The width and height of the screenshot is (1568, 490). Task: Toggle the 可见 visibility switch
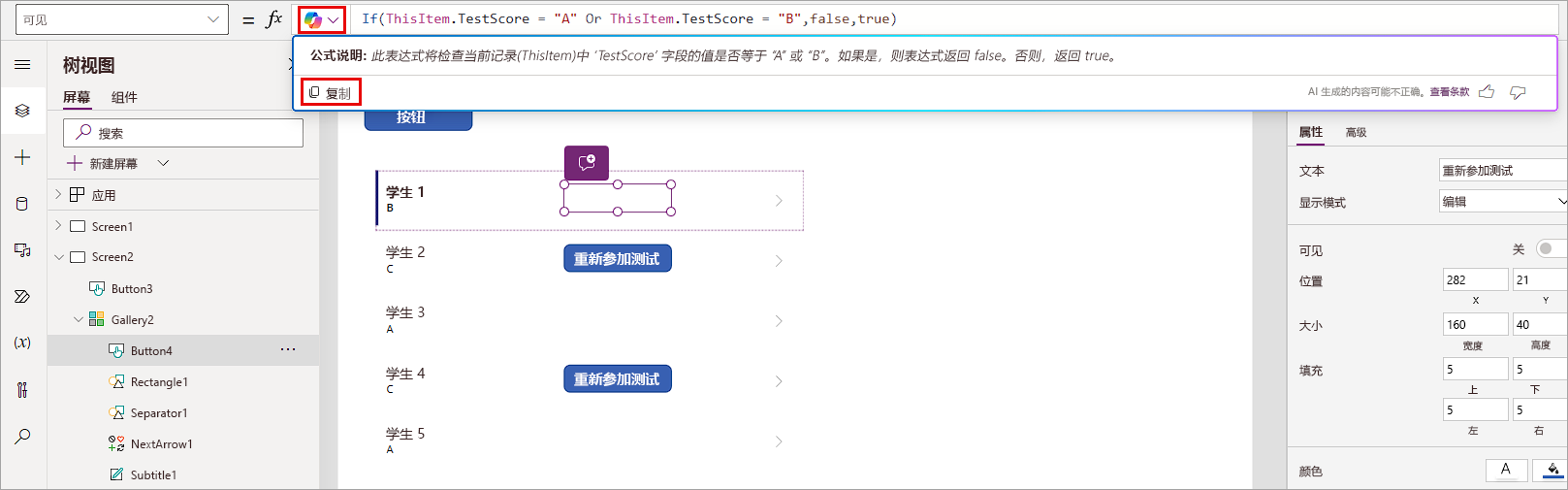1551,249
